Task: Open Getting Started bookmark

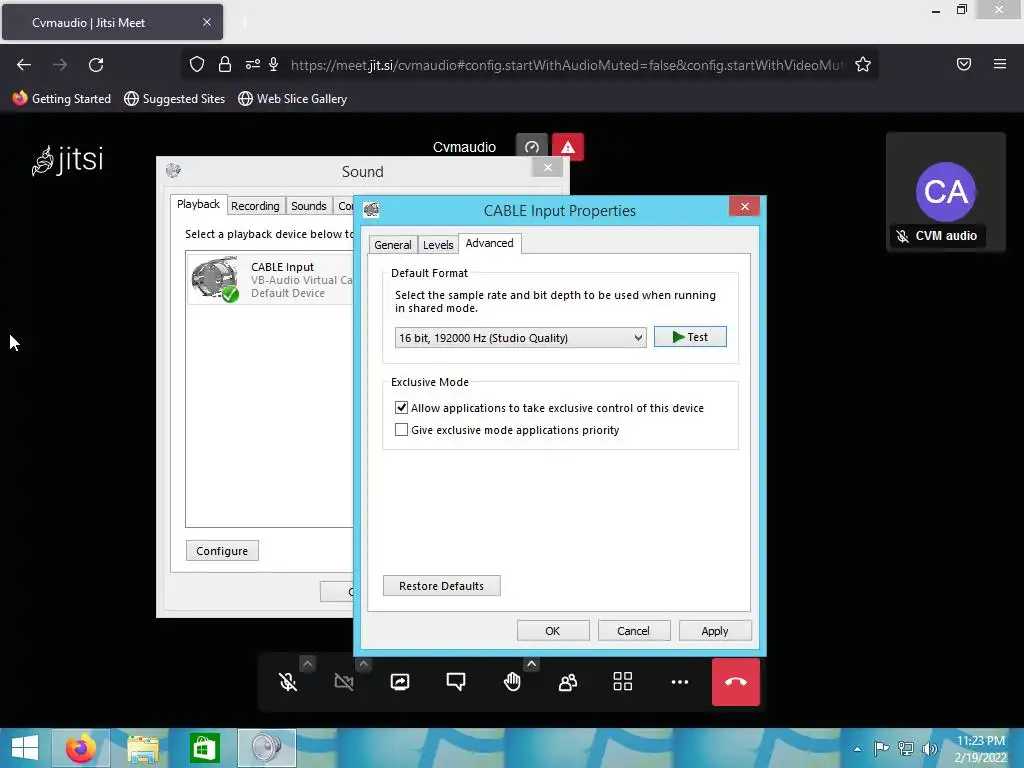Action: (62, 99)
